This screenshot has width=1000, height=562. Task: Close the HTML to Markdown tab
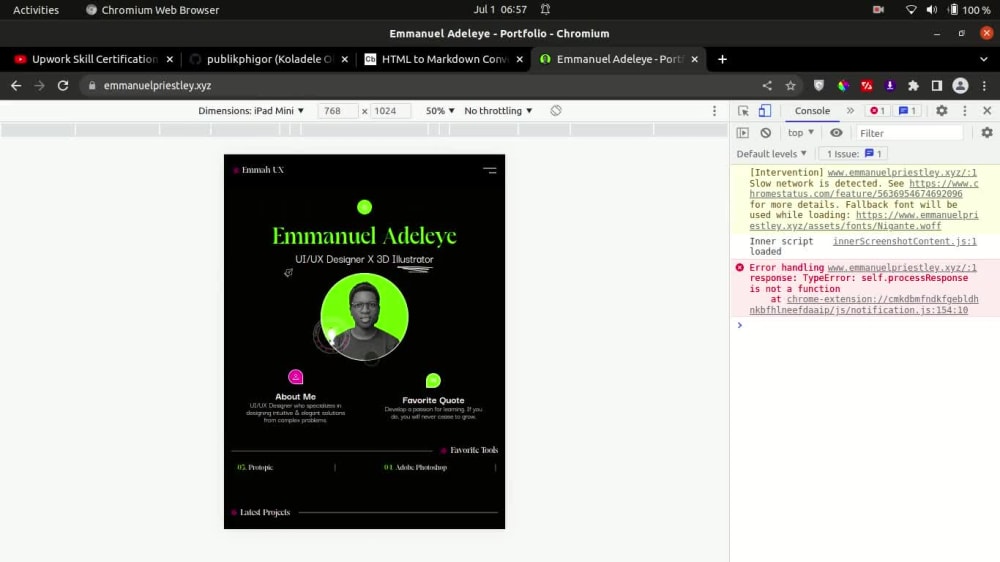[x=520, y=59]
